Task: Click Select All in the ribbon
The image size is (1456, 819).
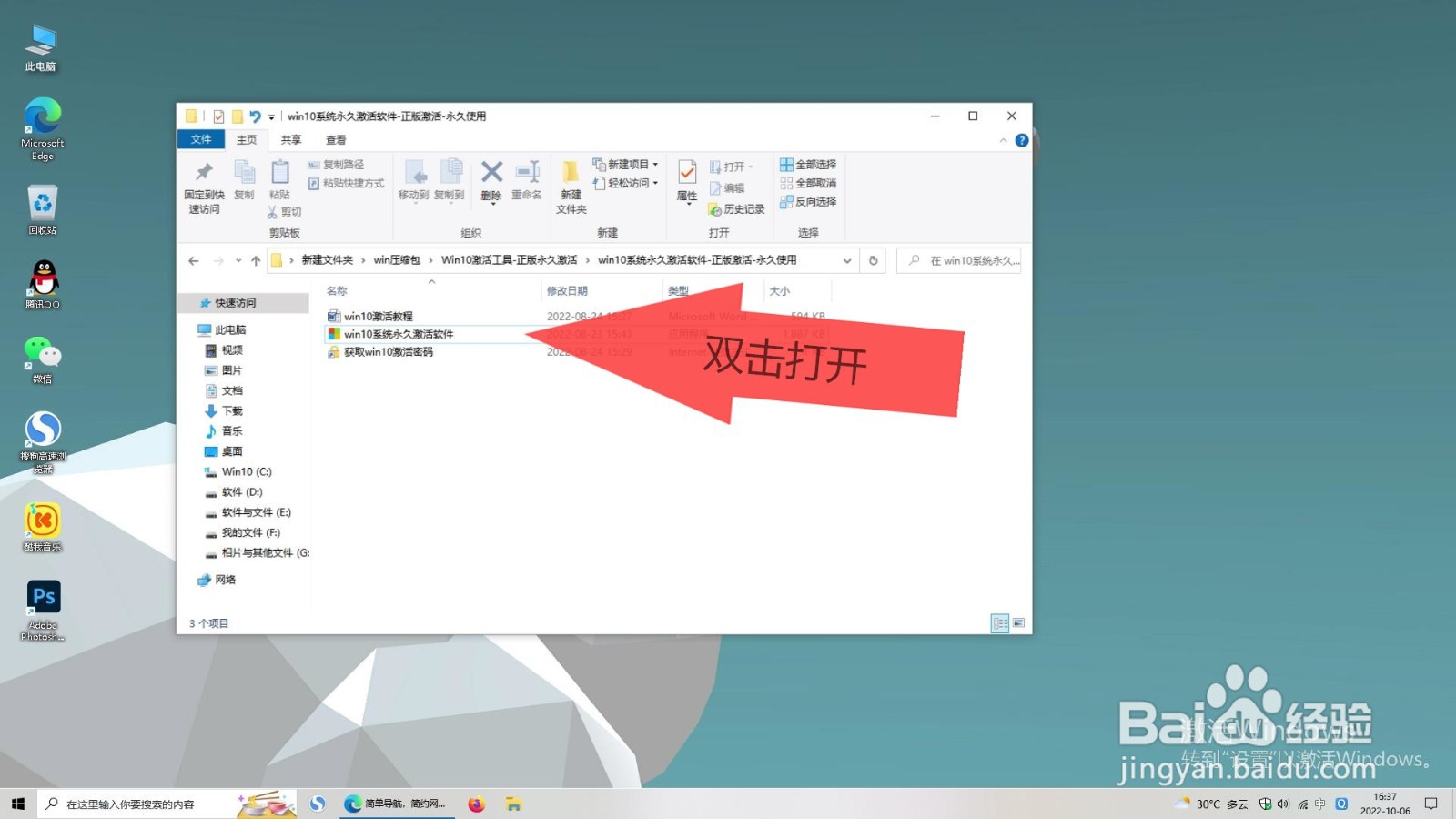Action: click(x=808, y=165)
